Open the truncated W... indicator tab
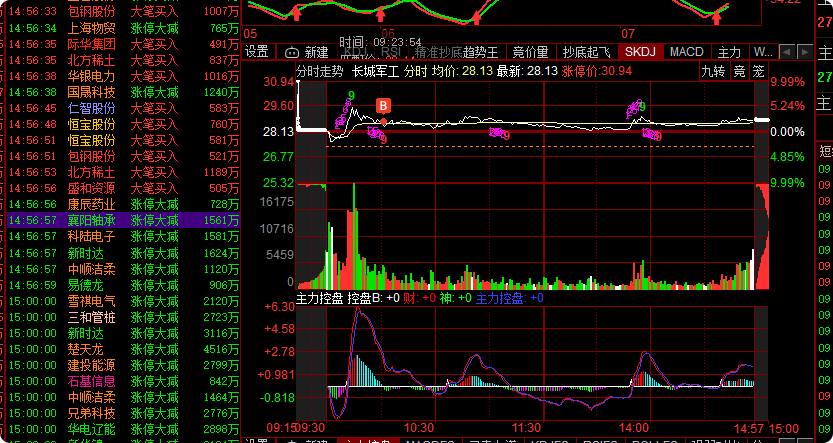833x443 pixels. click(763, 52)
